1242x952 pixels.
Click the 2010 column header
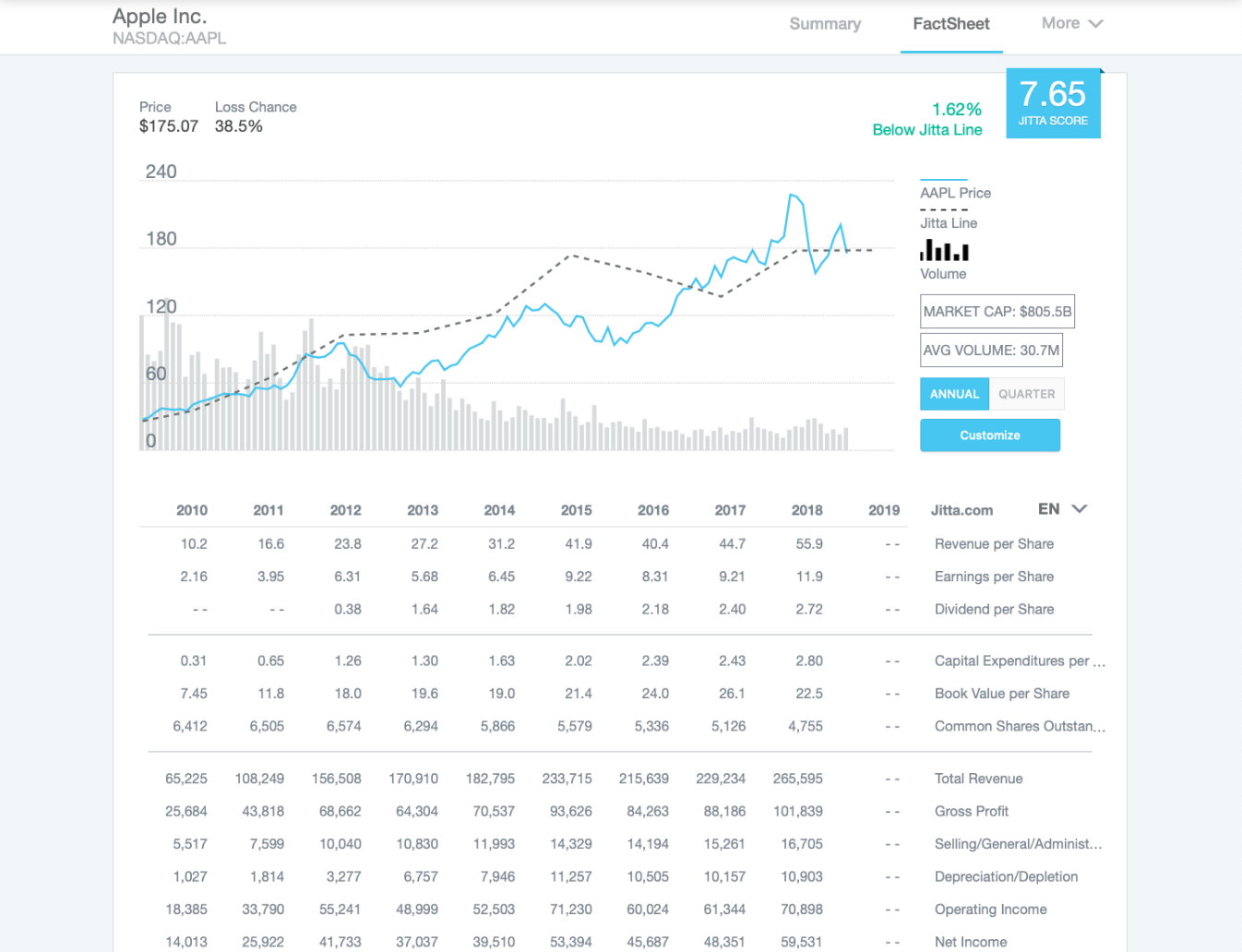192,510
